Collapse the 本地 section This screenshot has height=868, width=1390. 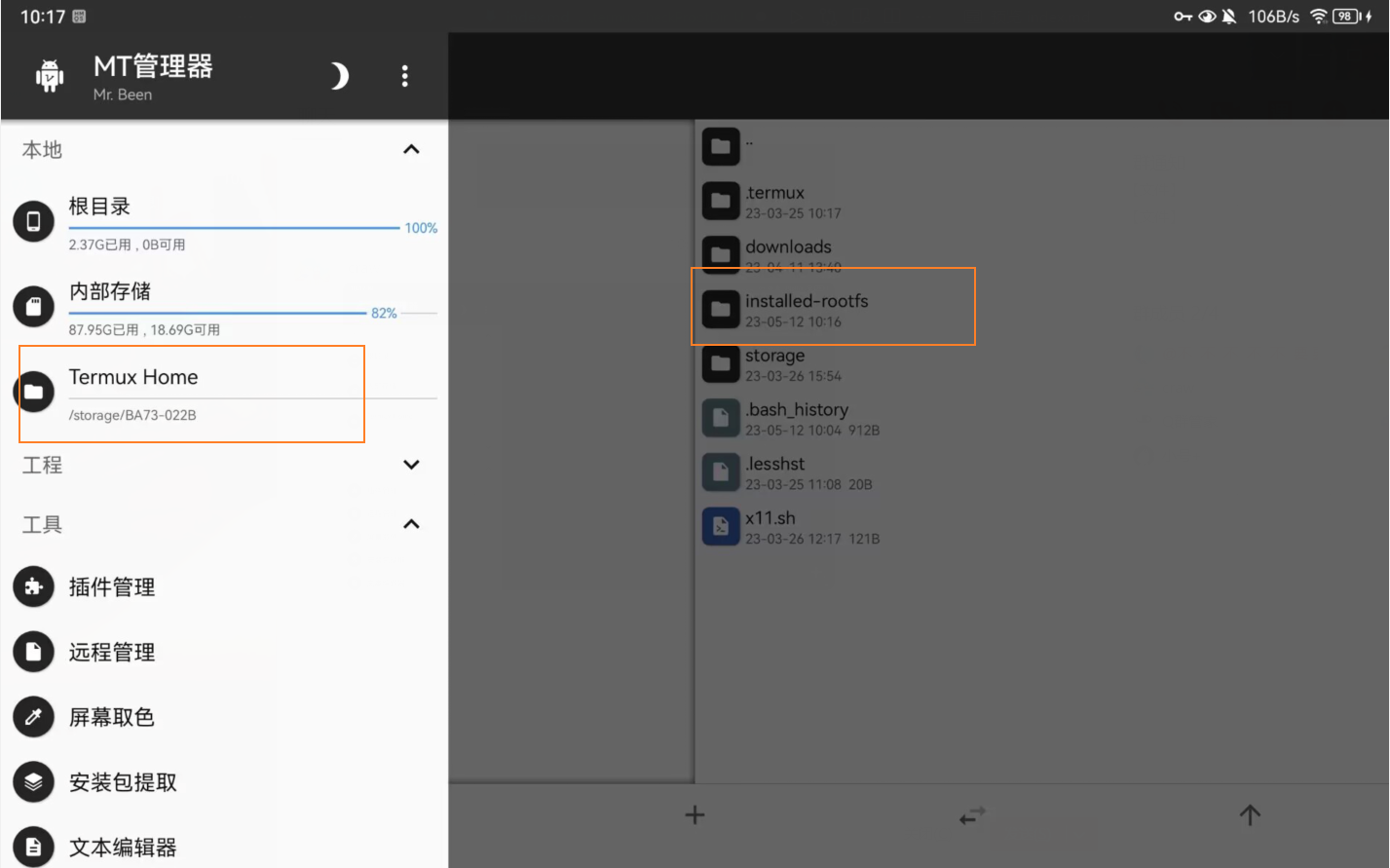click(x=411, y=149)
